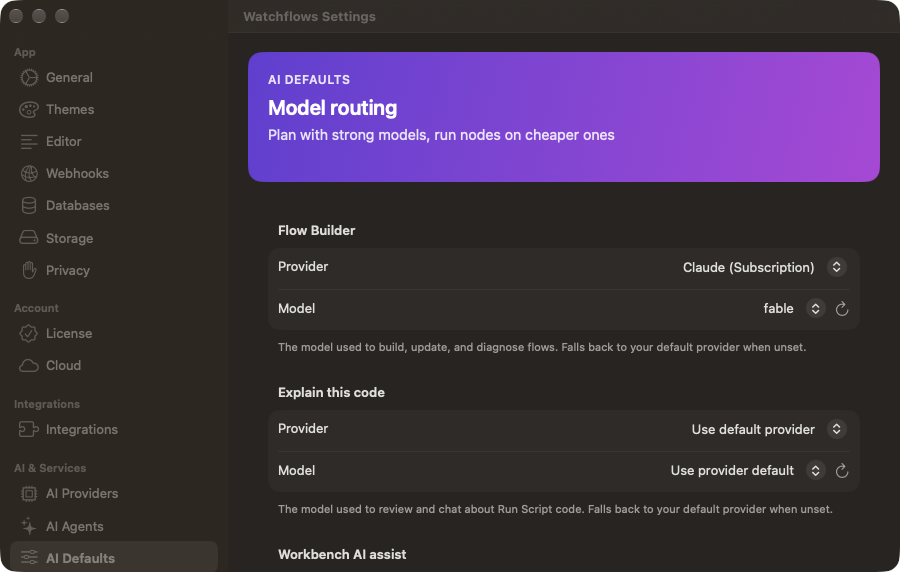Screen dimensions: 900x572
Task: Click 'Plan with strong models' banner subtitle
Action: point(441,135)
